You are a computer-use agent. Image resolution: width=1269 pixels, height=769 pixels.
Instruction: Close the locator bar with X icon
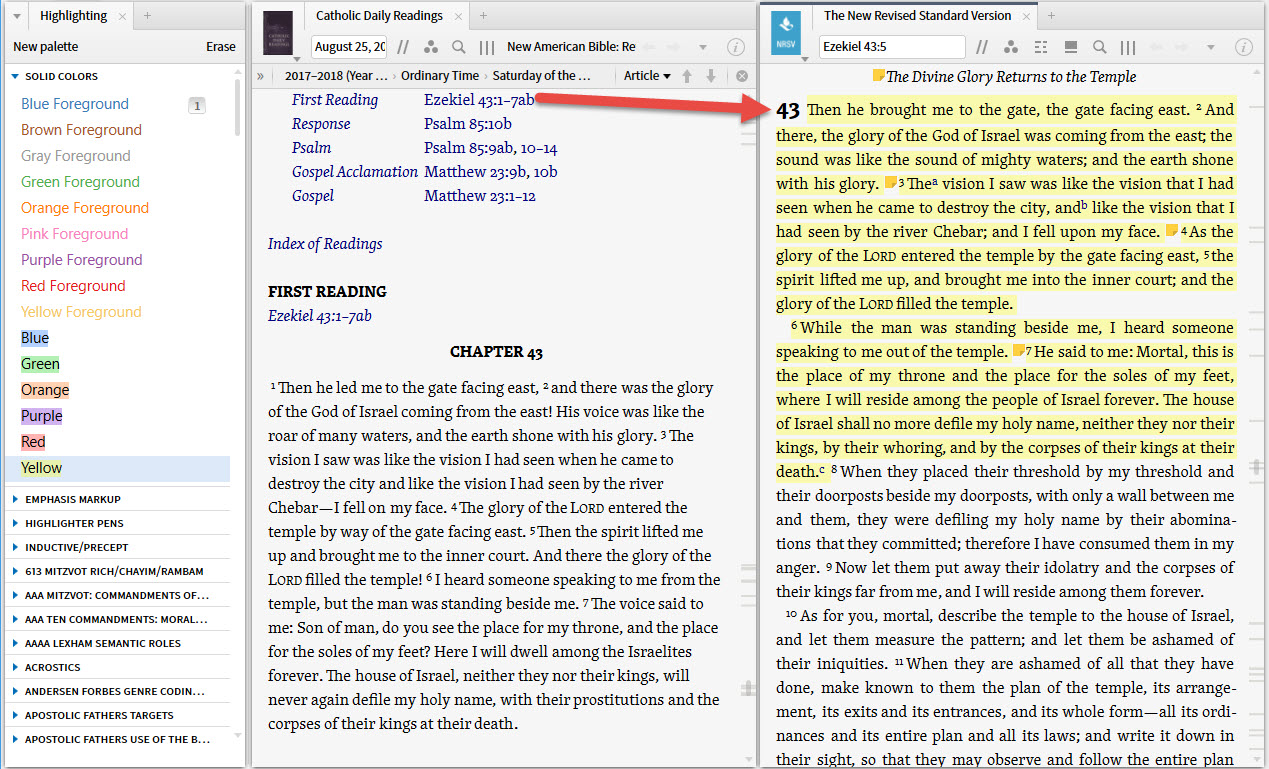point(742,76)
